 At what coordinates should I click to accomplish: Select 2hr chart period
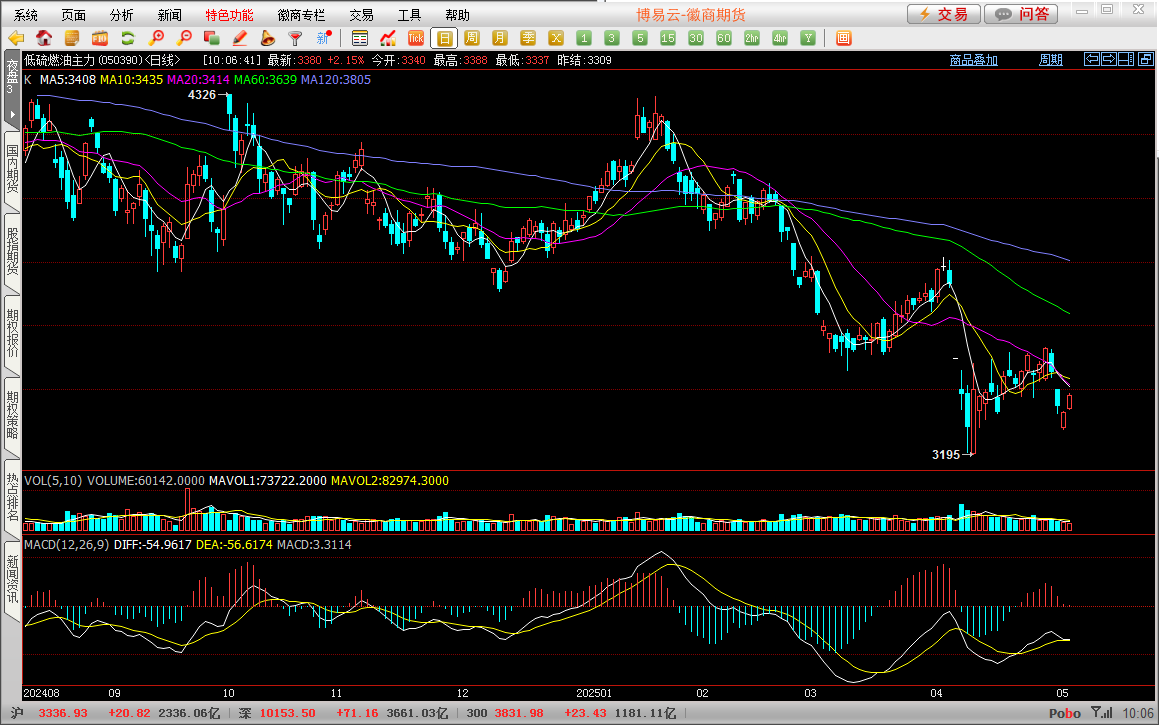click(752, 38)
